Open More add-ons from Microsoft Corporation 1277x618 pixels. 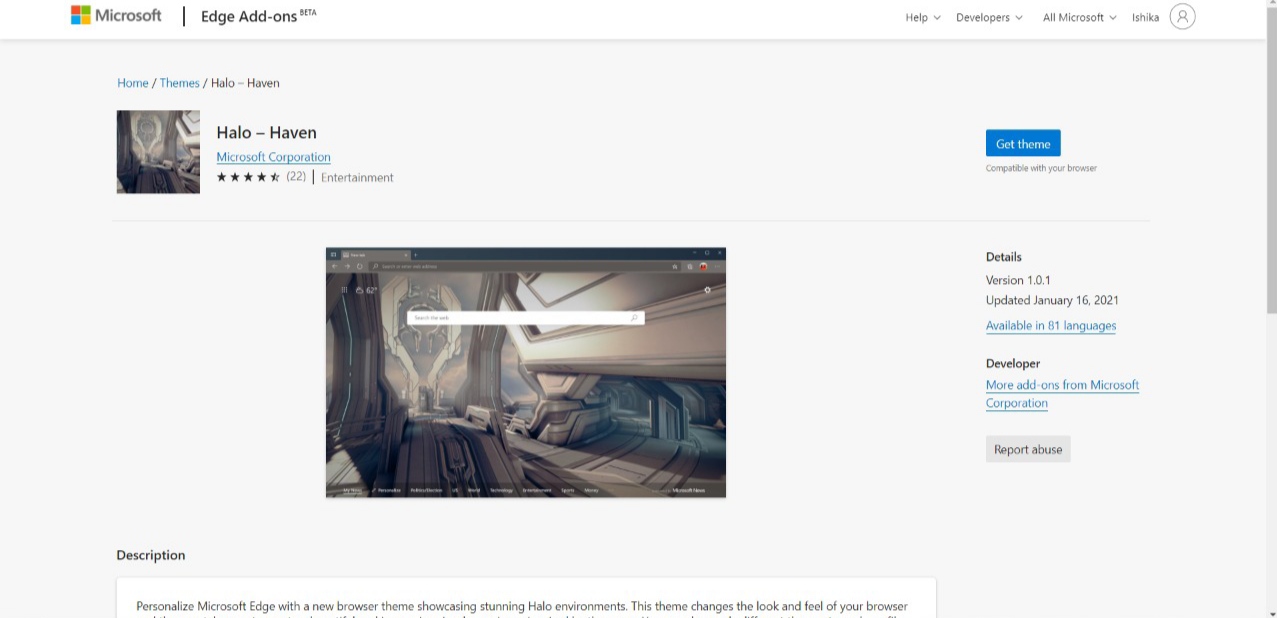coord(1062,394)
